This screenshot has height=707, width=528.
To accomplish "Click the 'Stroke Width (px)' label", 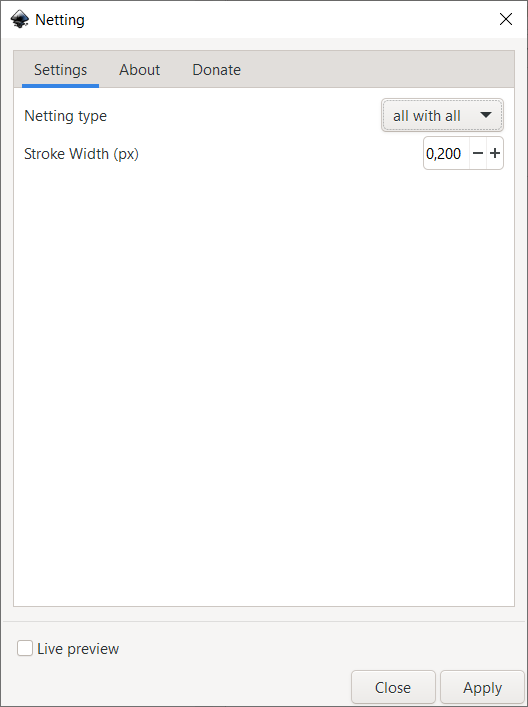I will click(x=81, y=154).
